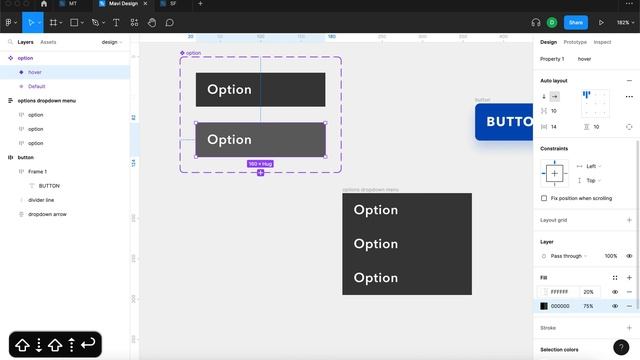The height and width of the screenshot is (360, 640).
Task: Set horizontal auto layout direction
Action: (x=554, y=97)
